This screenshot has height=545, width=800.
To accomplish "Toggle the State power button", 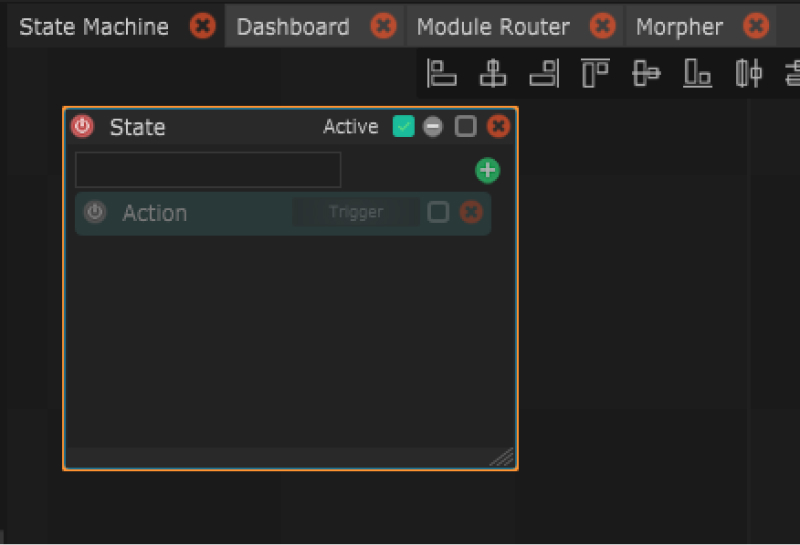I will click(x=83, y=127).
